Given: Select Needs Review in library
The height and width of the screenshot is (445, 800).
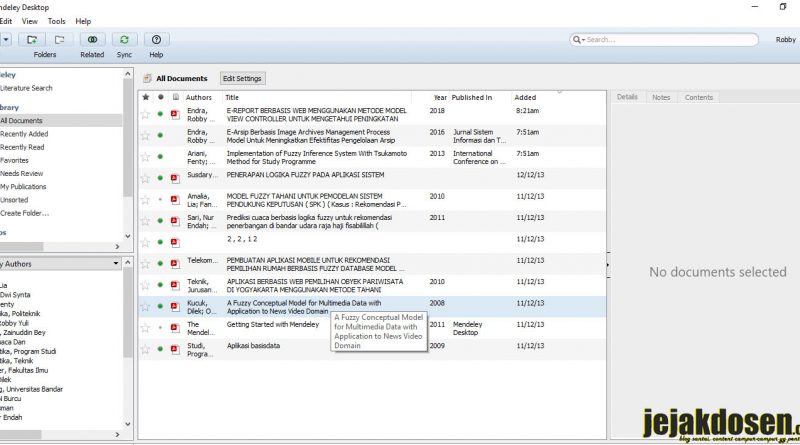Looking at the screenshot, I should point(22,174).
